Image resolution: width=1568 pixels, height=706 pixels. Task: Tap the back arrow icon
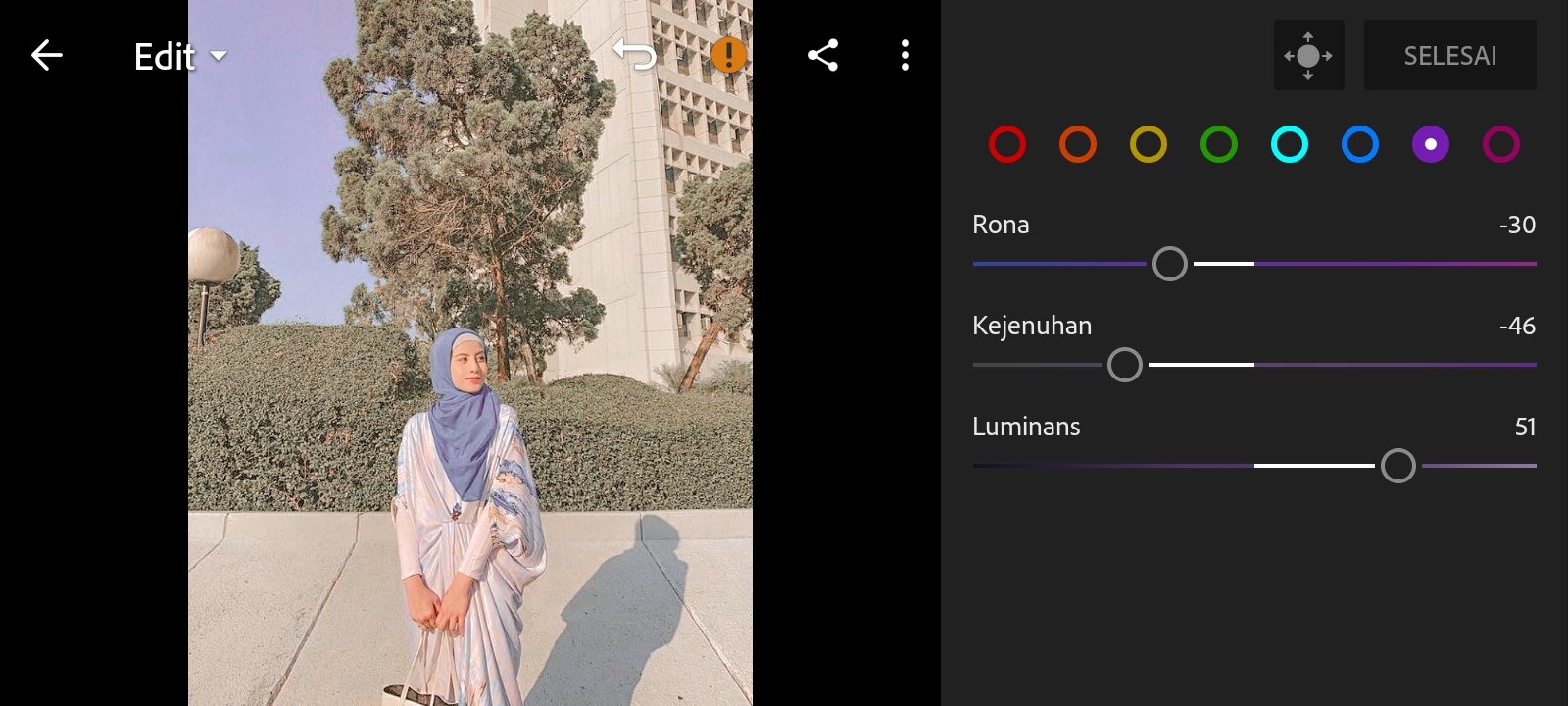point(46,56)
